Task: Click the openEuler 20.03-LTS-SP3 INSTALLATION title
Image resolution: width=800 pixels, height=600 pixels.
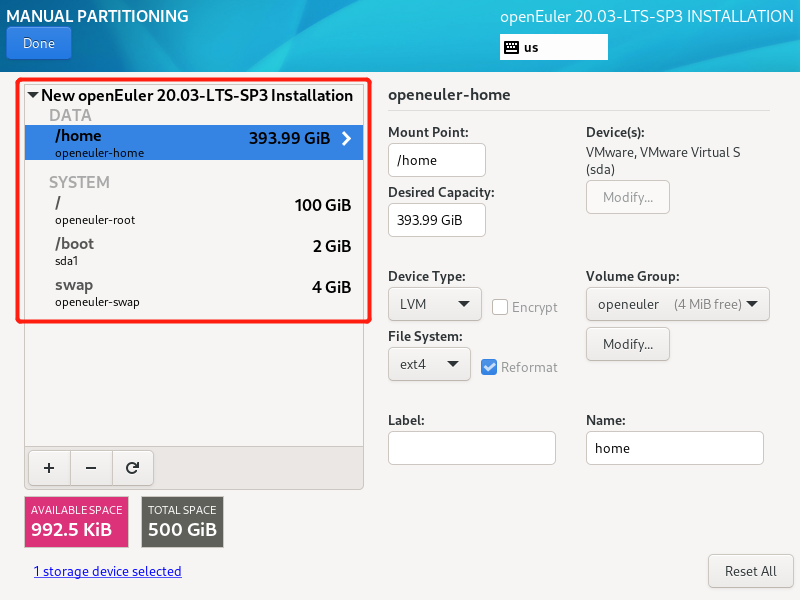Action: tap(646, 16)
